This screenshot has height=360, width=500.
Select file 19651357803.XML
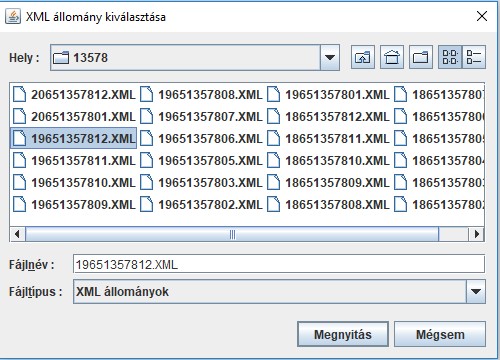[201, 183]
